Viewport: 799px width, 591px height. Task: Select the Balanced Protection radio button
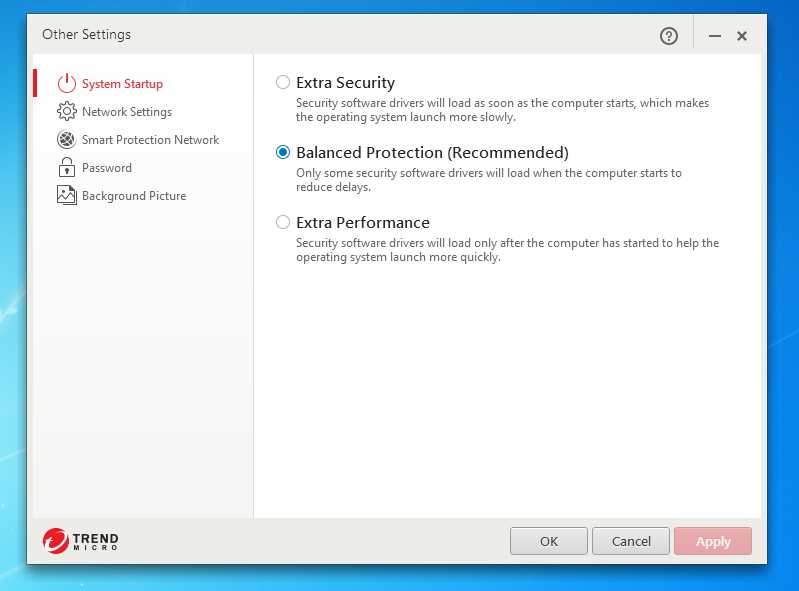283,153
